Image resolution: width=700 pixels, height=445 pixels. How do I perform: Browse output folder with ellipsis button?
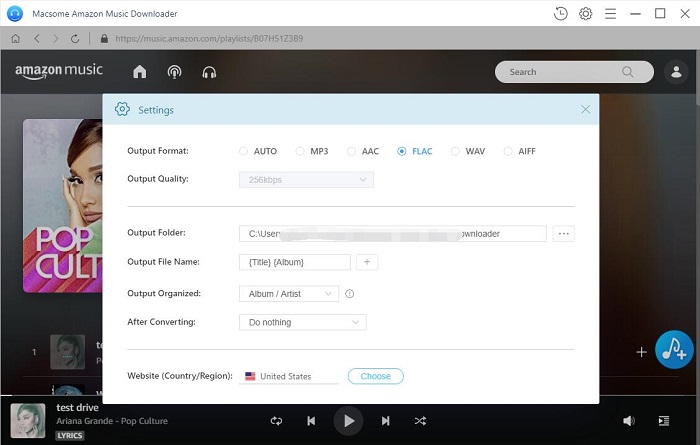point(563,233)
